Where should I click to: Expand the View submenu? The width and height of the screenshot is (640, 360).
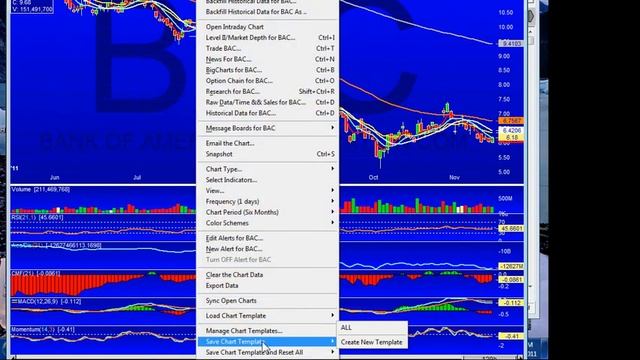click(x=268, y=191)
